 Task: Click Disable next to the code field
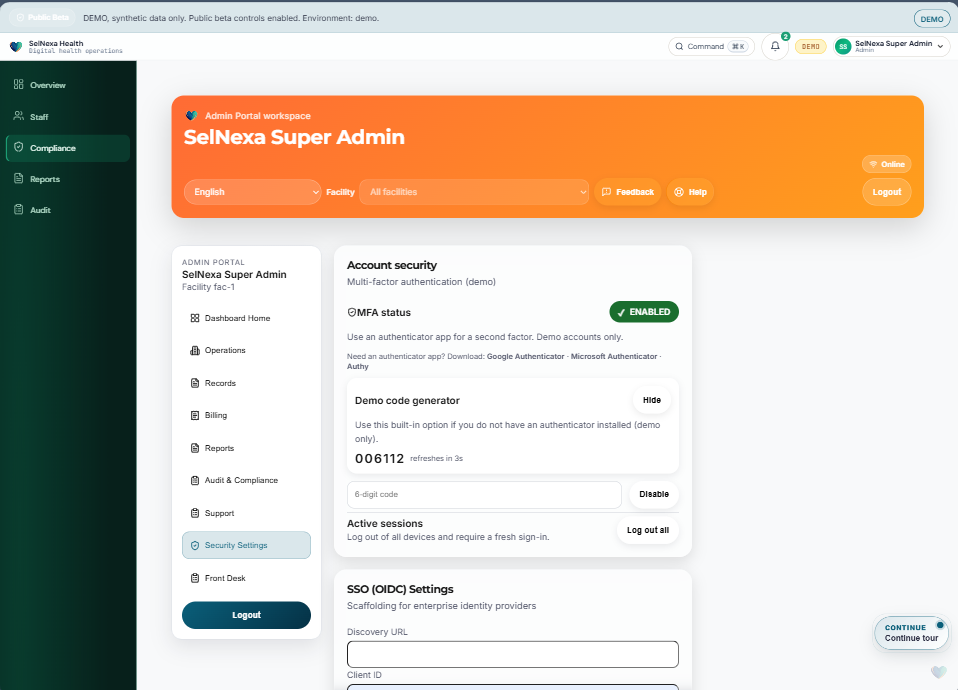pyautogui.click(x=653, y=494)
